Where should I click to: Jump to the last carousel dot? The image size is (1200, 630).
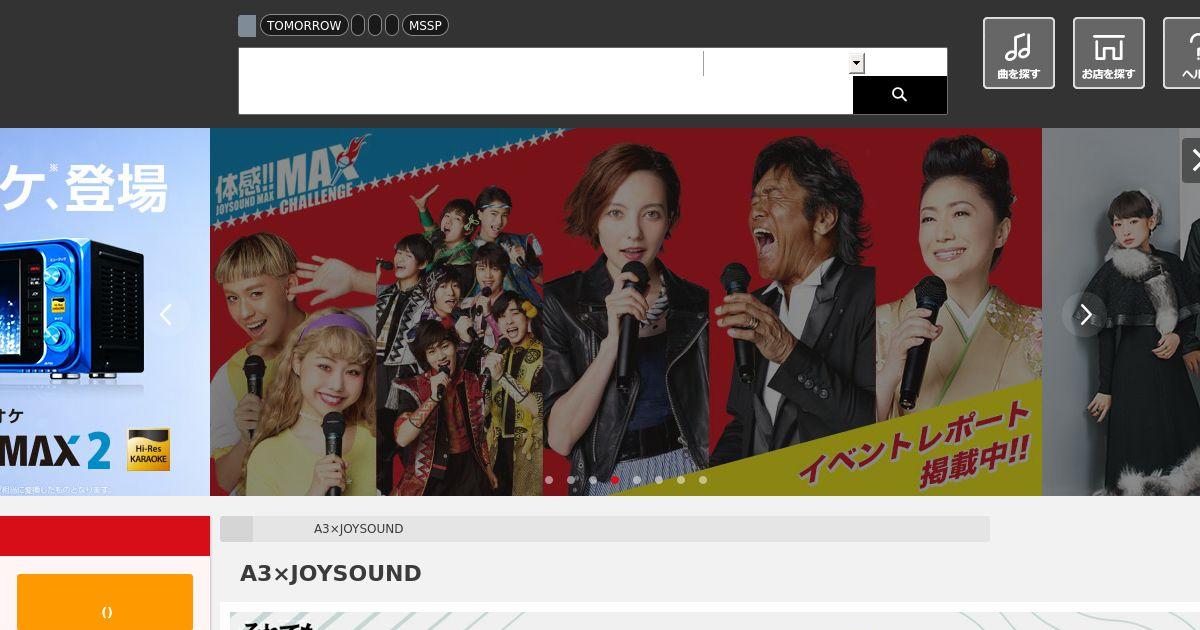pyautogui.click(x=703, y=480)
